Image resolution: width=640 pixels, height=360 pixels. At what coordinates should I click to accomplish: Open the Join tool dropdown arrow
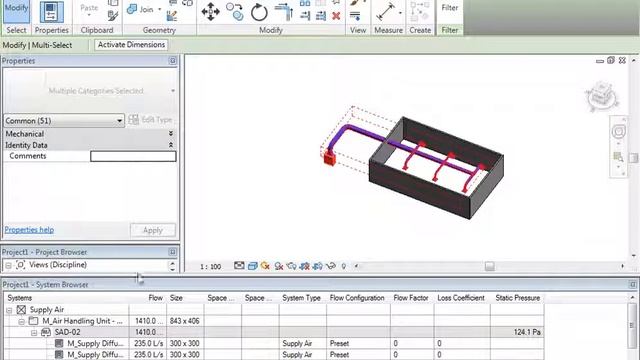tap(160, 9)
